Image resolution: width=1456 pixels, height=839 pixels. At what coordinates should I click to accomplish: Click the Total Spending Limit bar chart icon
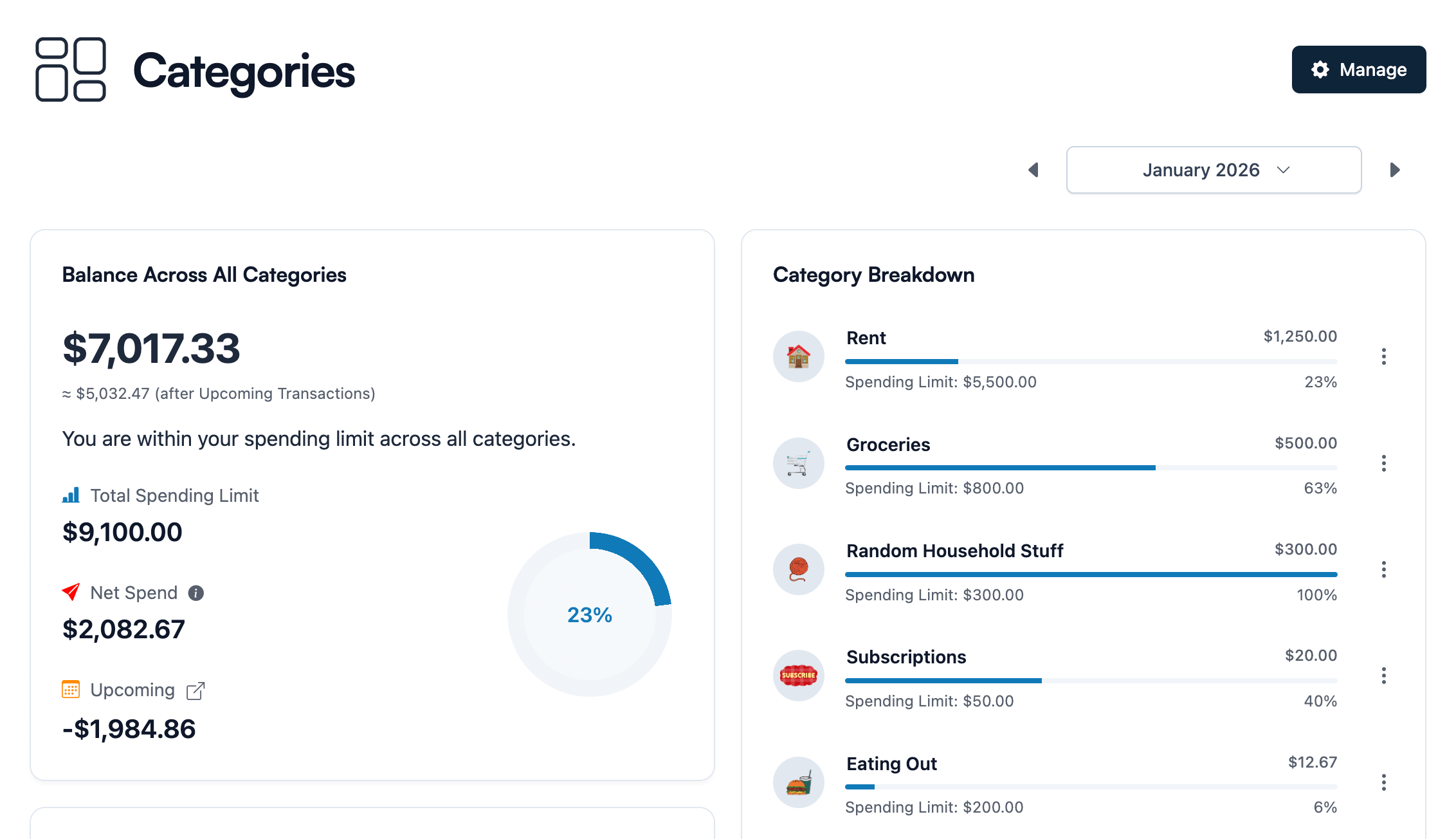[71, 495]
